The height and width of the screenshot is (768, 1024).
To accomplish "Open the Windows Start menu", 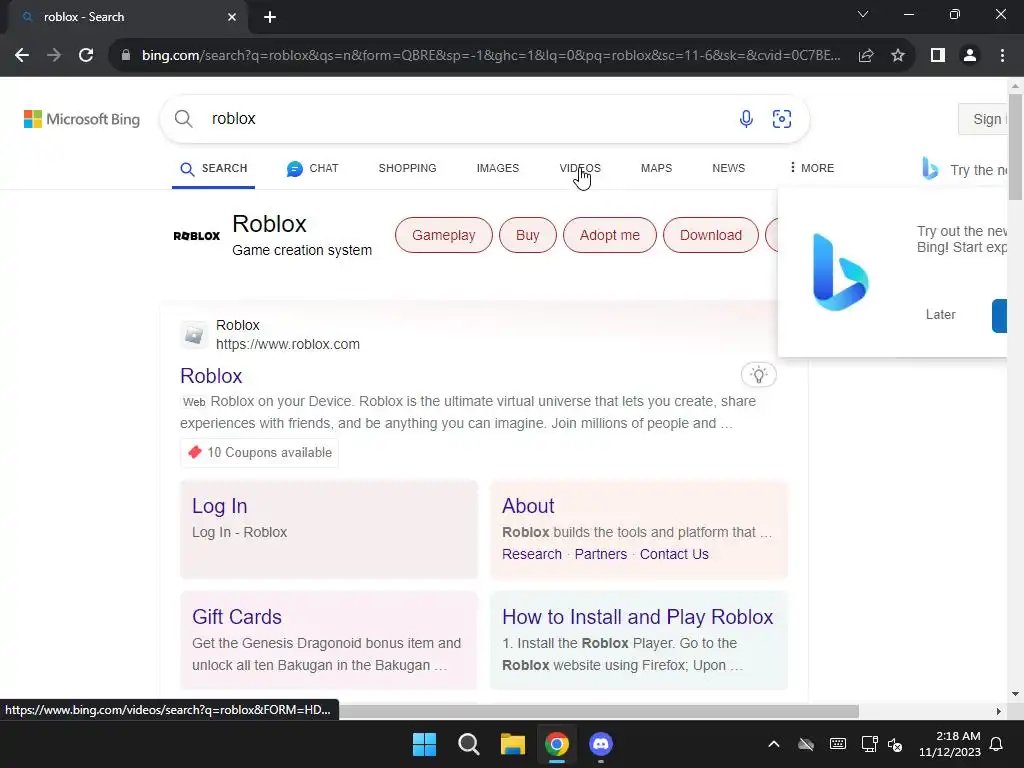I will [424, 744].
